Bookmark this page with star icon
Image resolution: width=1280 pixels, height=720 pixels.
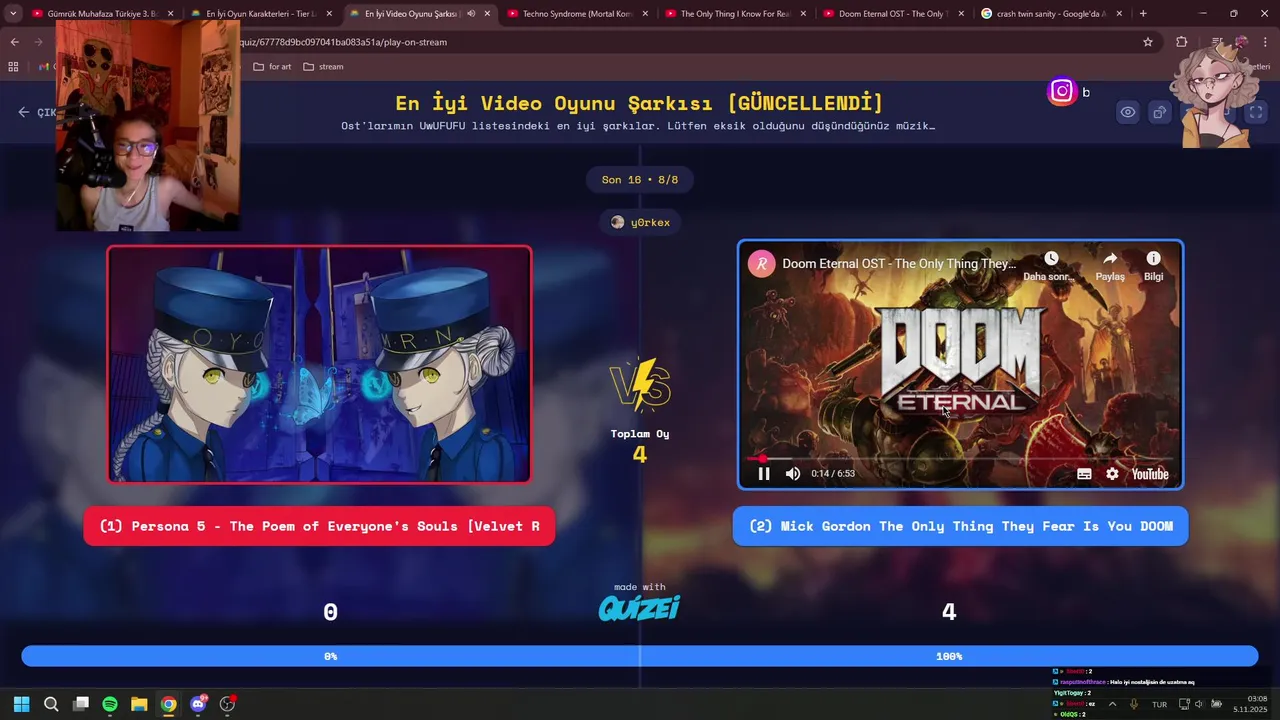(1148, 42)
